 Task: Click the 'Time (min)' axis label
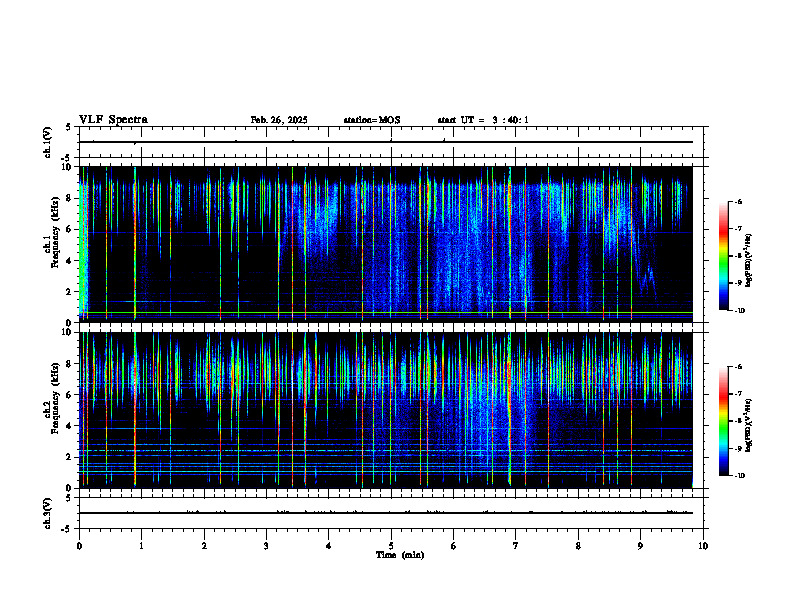click(400, 555)
